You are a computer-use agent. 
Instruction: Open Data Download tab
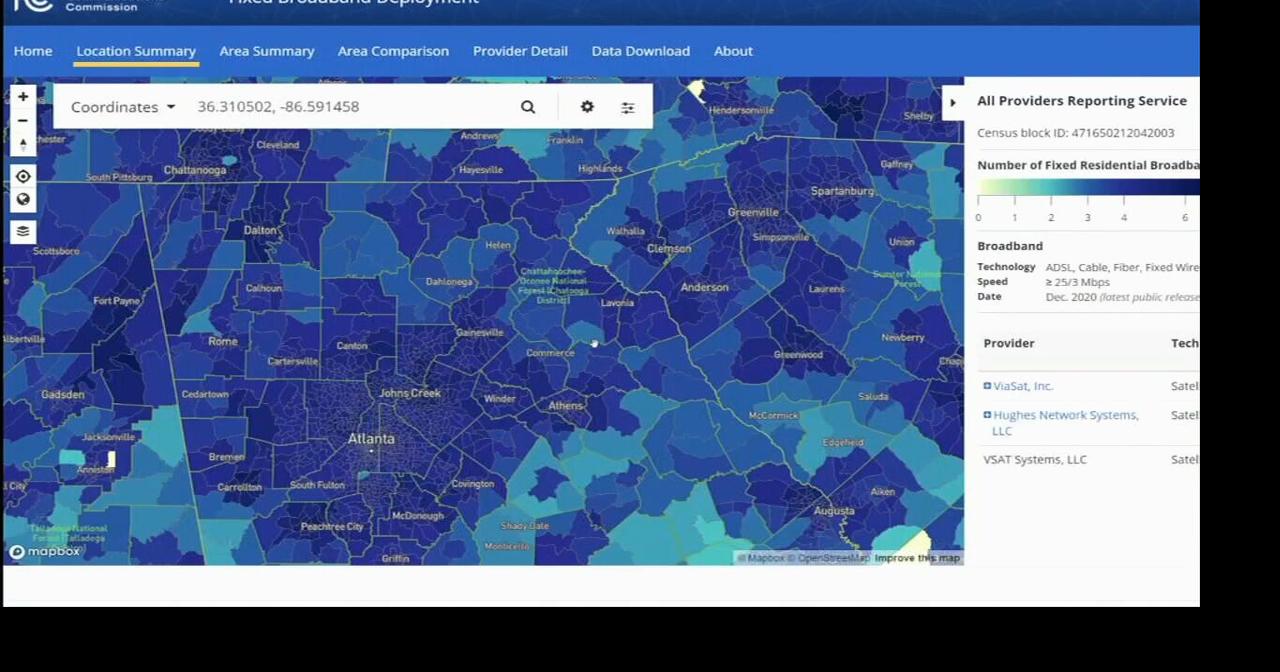click(x=641, y=51)
